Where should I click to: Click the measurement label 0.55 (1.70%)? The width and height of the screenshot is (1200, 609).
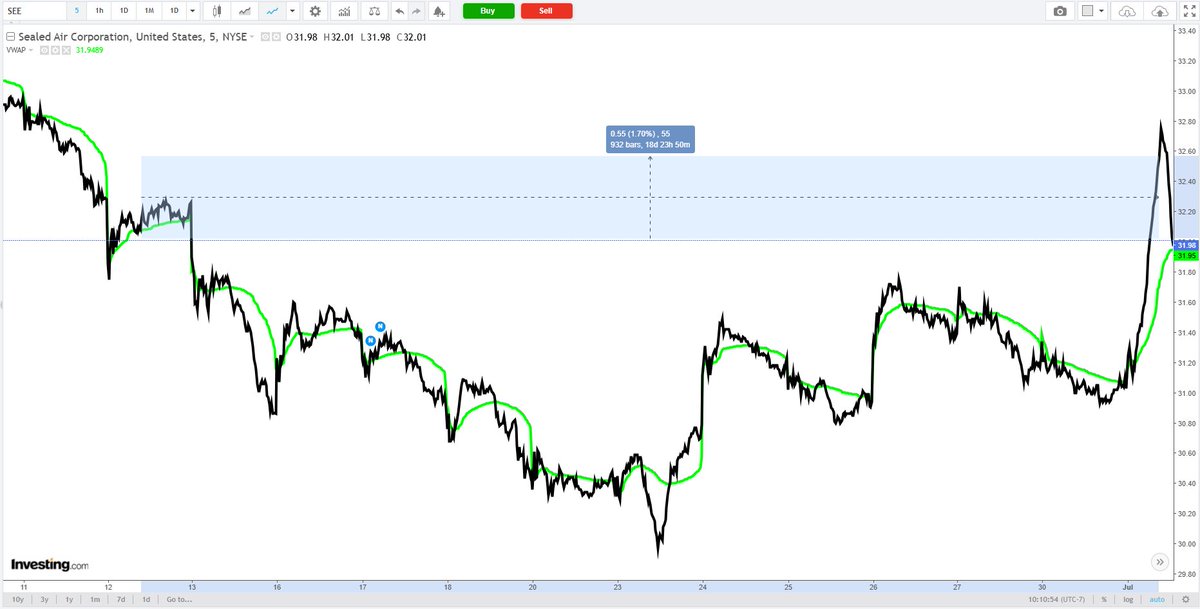pos(650,139)
